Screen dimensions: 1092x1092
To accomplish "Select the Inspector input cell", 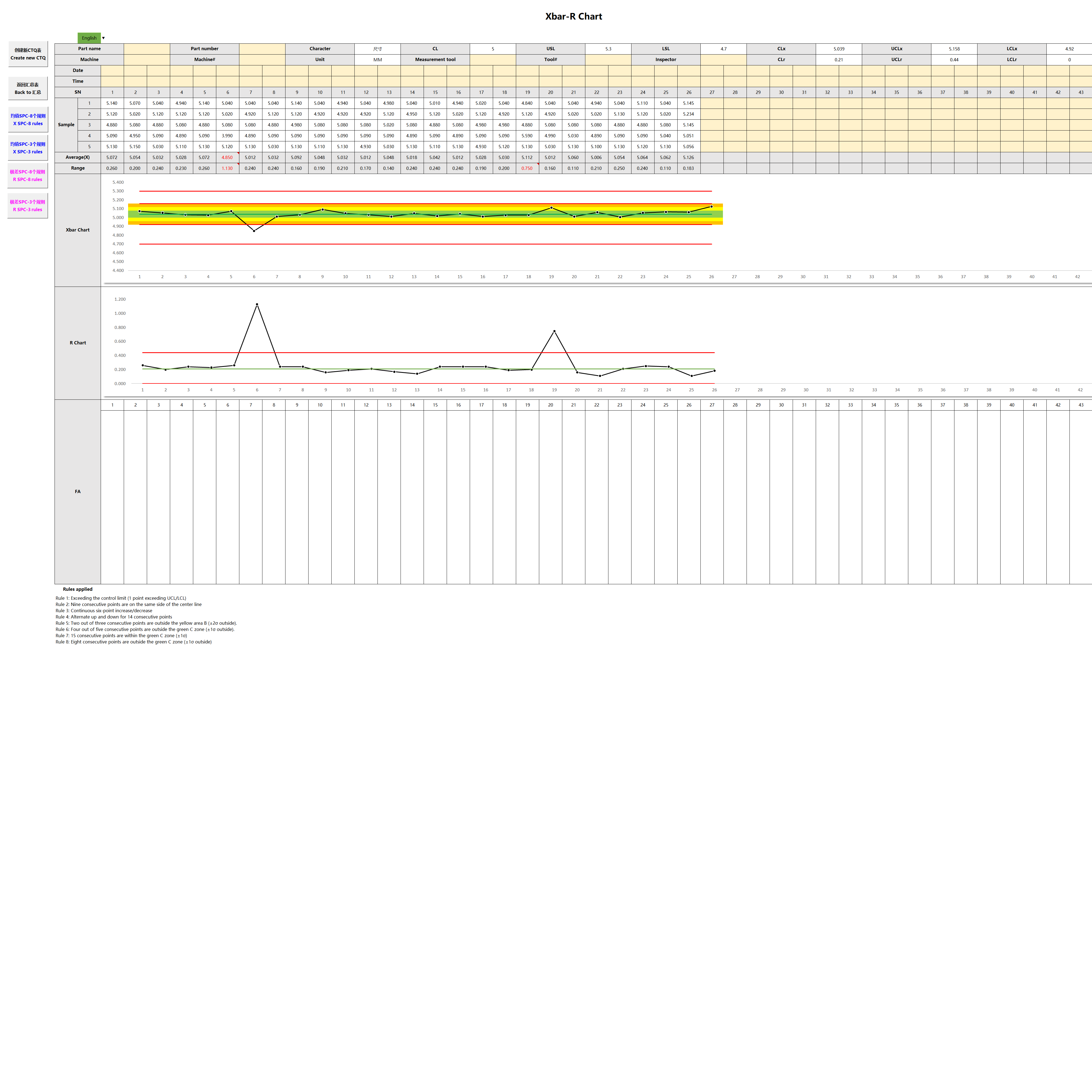I will click(x=723, y=59).
